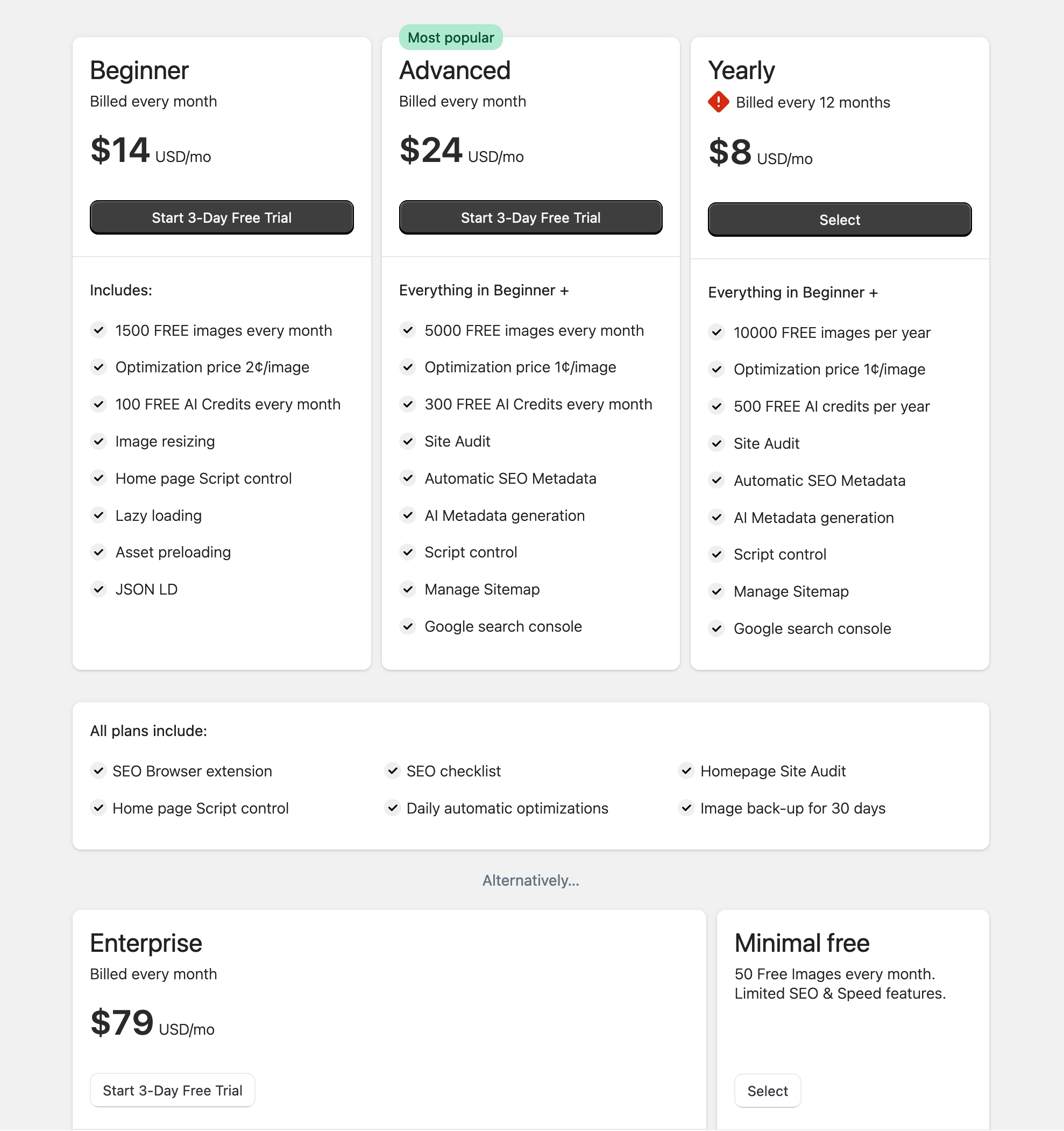
Task: Select the Minimal free plan
Action: coord(767,1091)
